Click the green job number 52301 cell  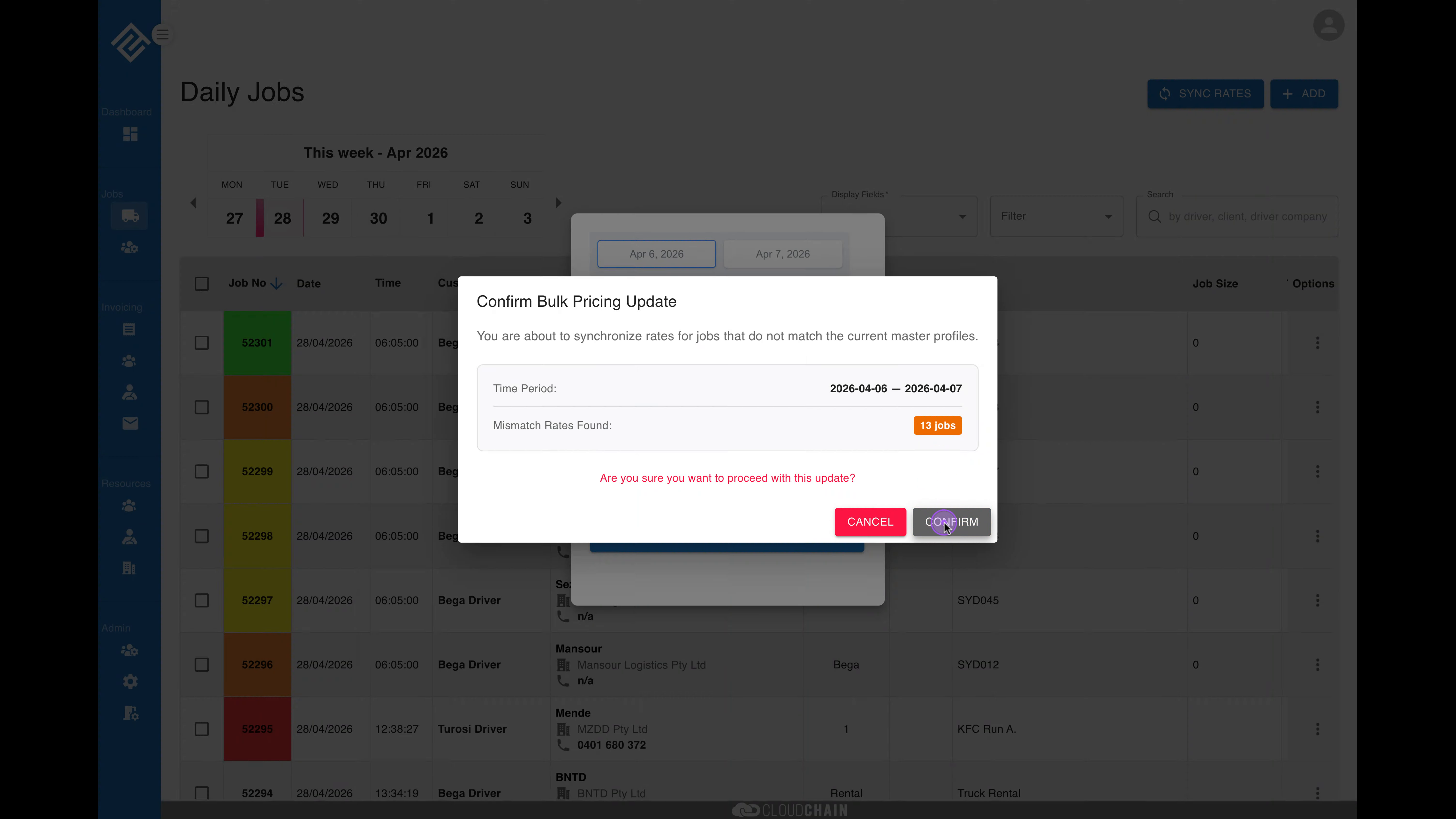257,343
